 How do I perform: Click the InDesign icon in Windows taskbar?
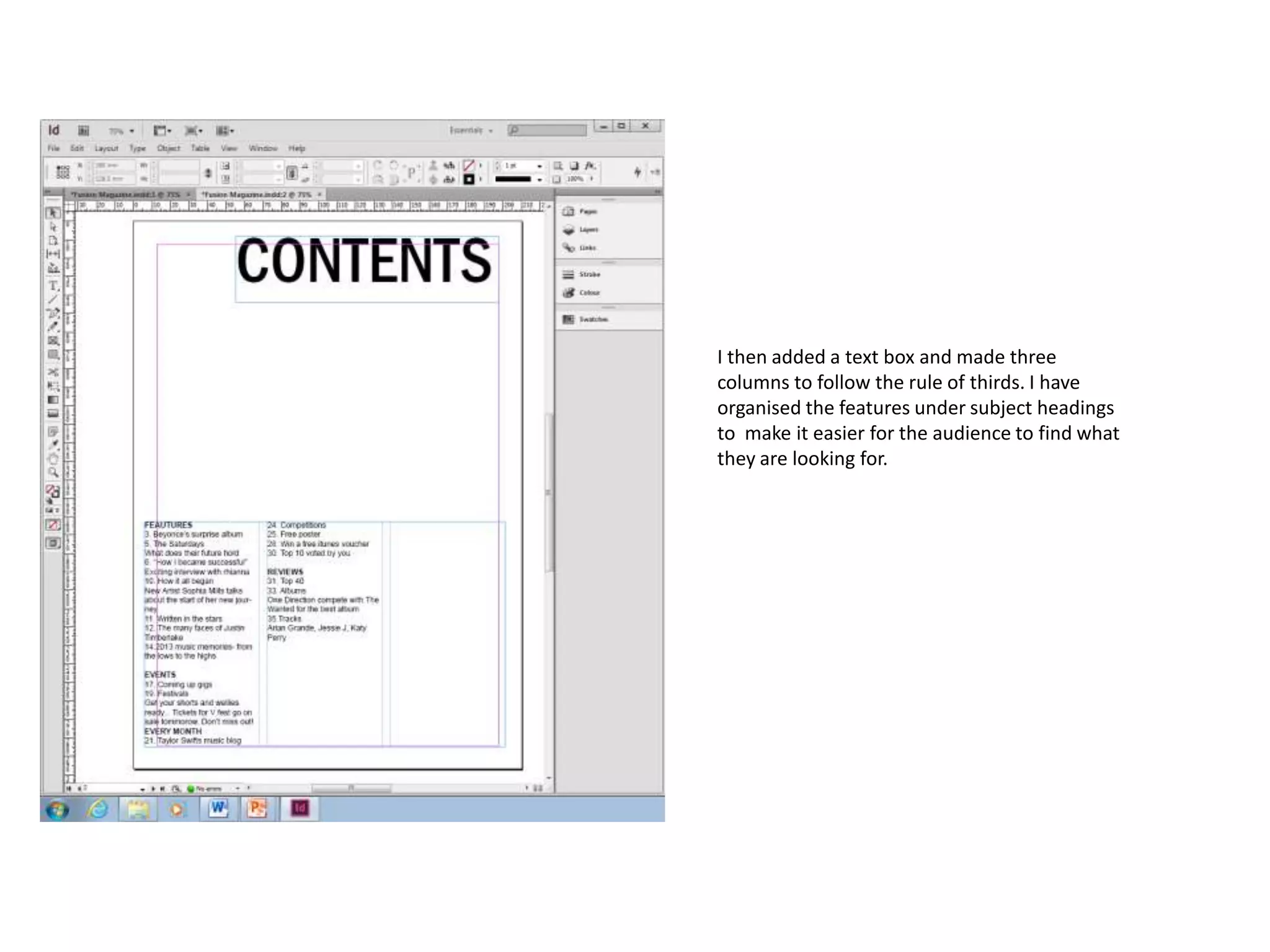(300, 808)
